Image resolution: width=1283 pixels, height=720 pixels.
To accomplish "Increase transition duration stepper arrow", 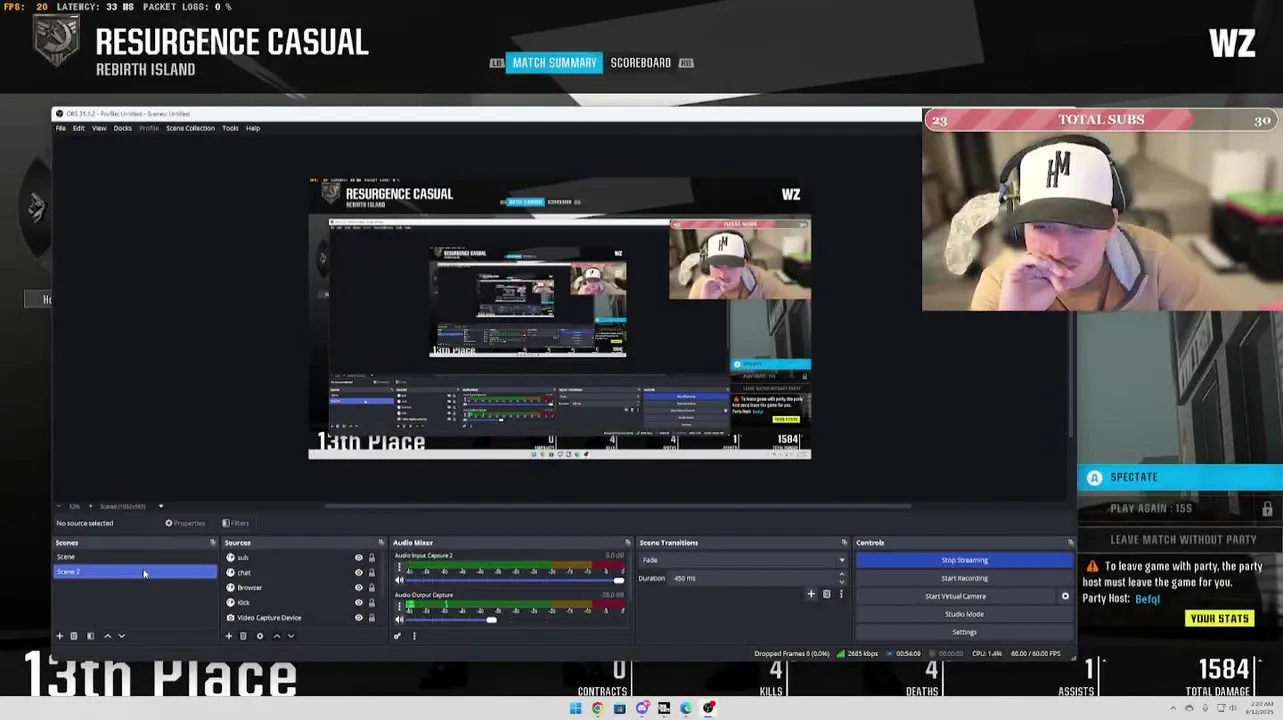I will coord(841,575).
